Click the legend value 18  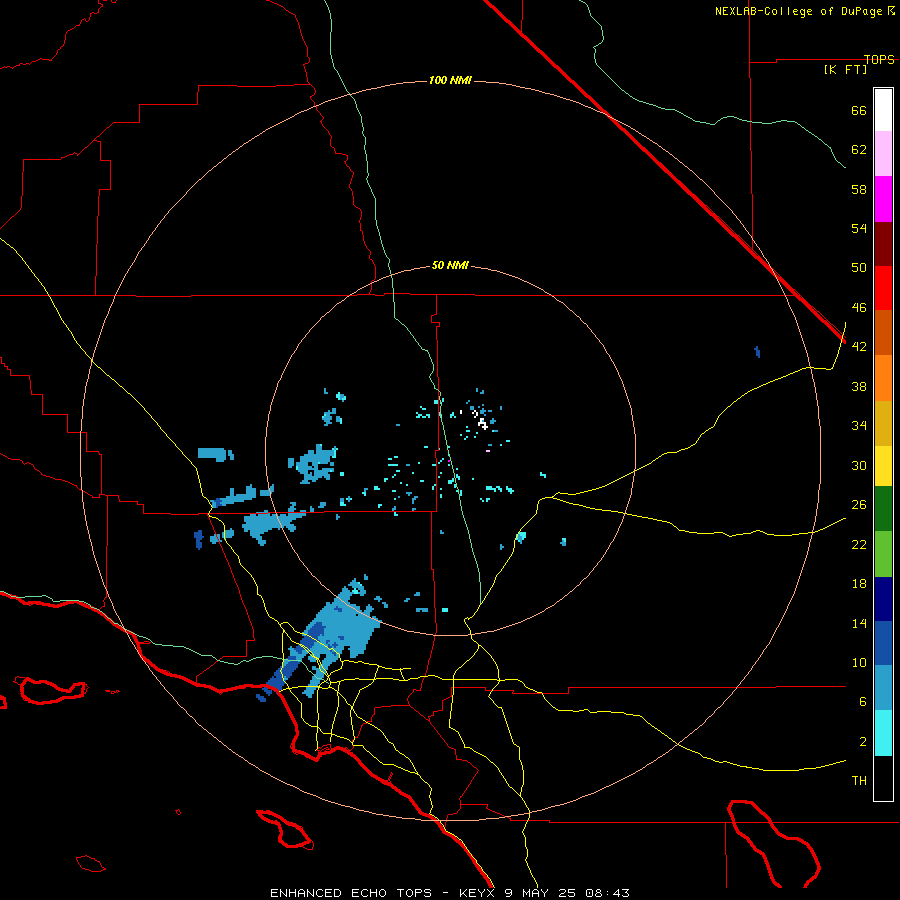(x=859, y=584)
